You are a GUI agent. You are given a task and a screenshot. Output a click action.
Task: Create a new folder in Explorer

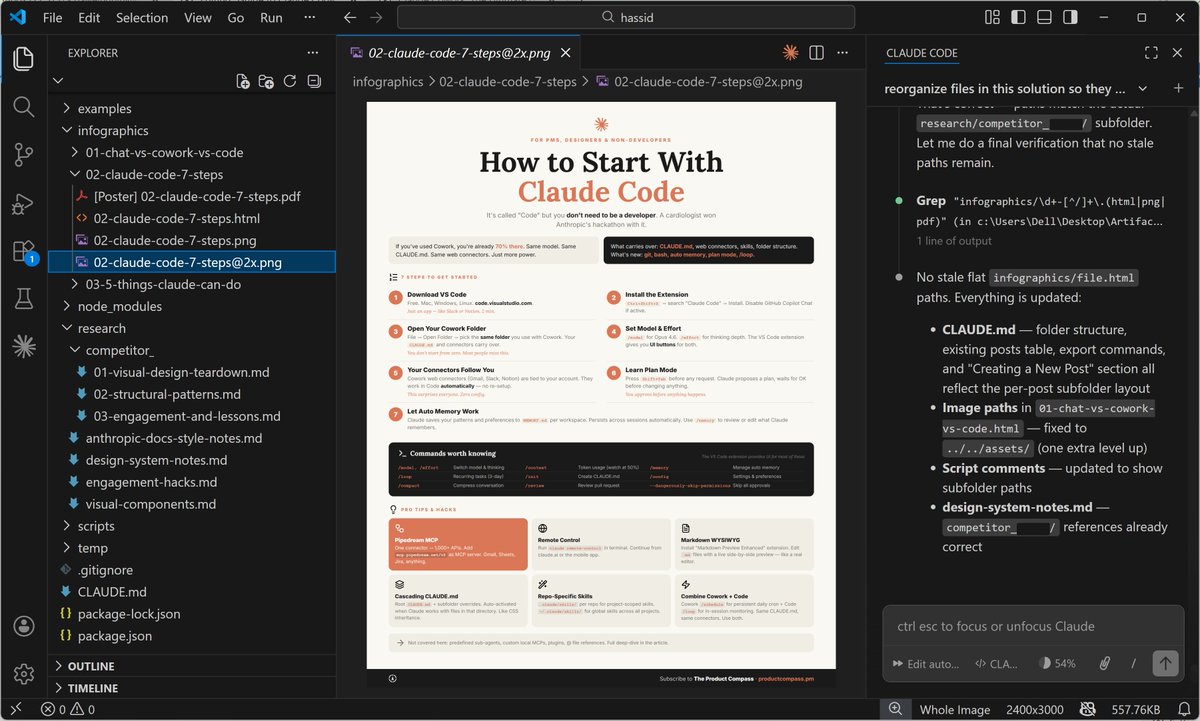pyautogui.click(x=266, y=81)
